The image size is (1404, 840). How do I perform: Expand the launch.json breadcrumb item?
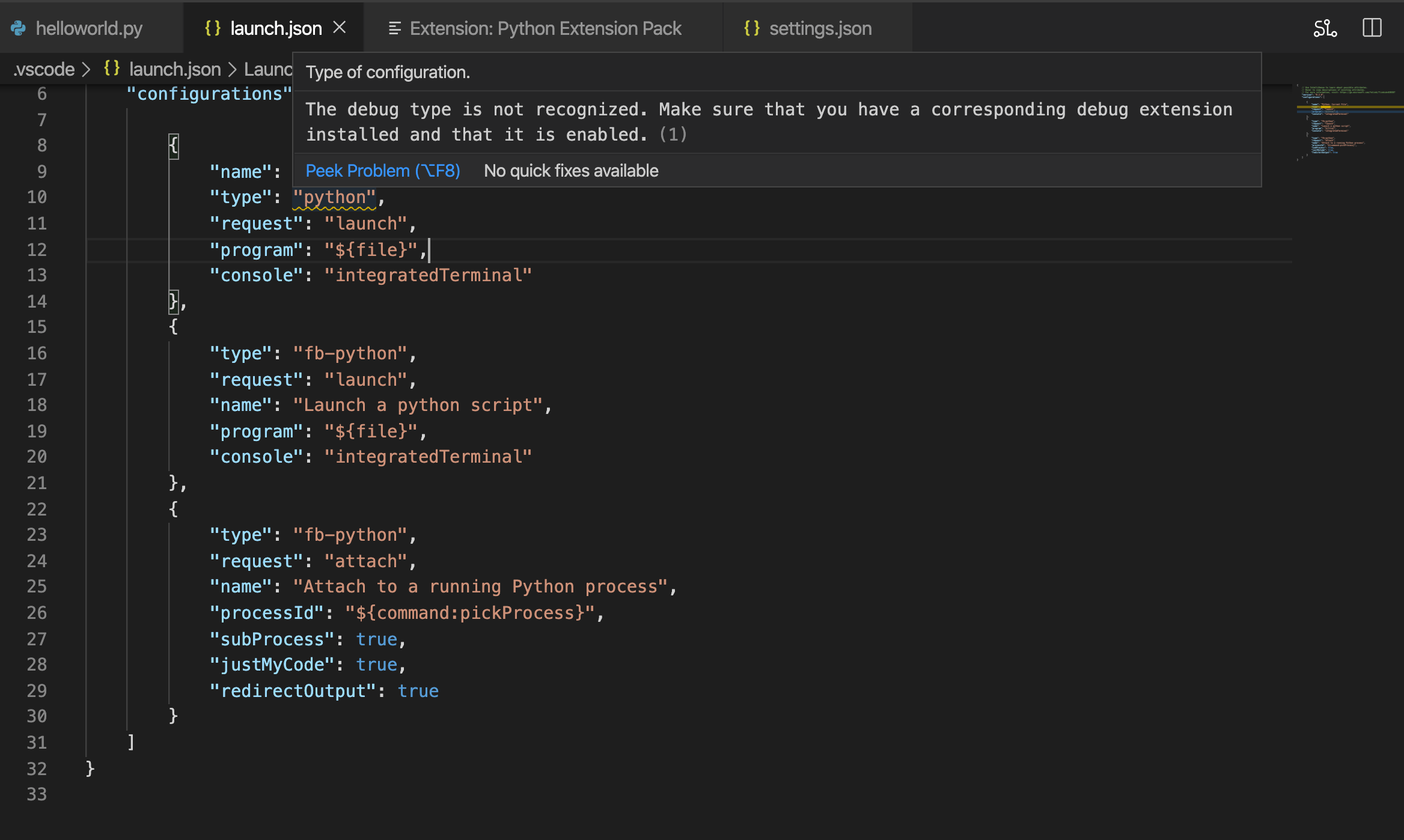175,68
